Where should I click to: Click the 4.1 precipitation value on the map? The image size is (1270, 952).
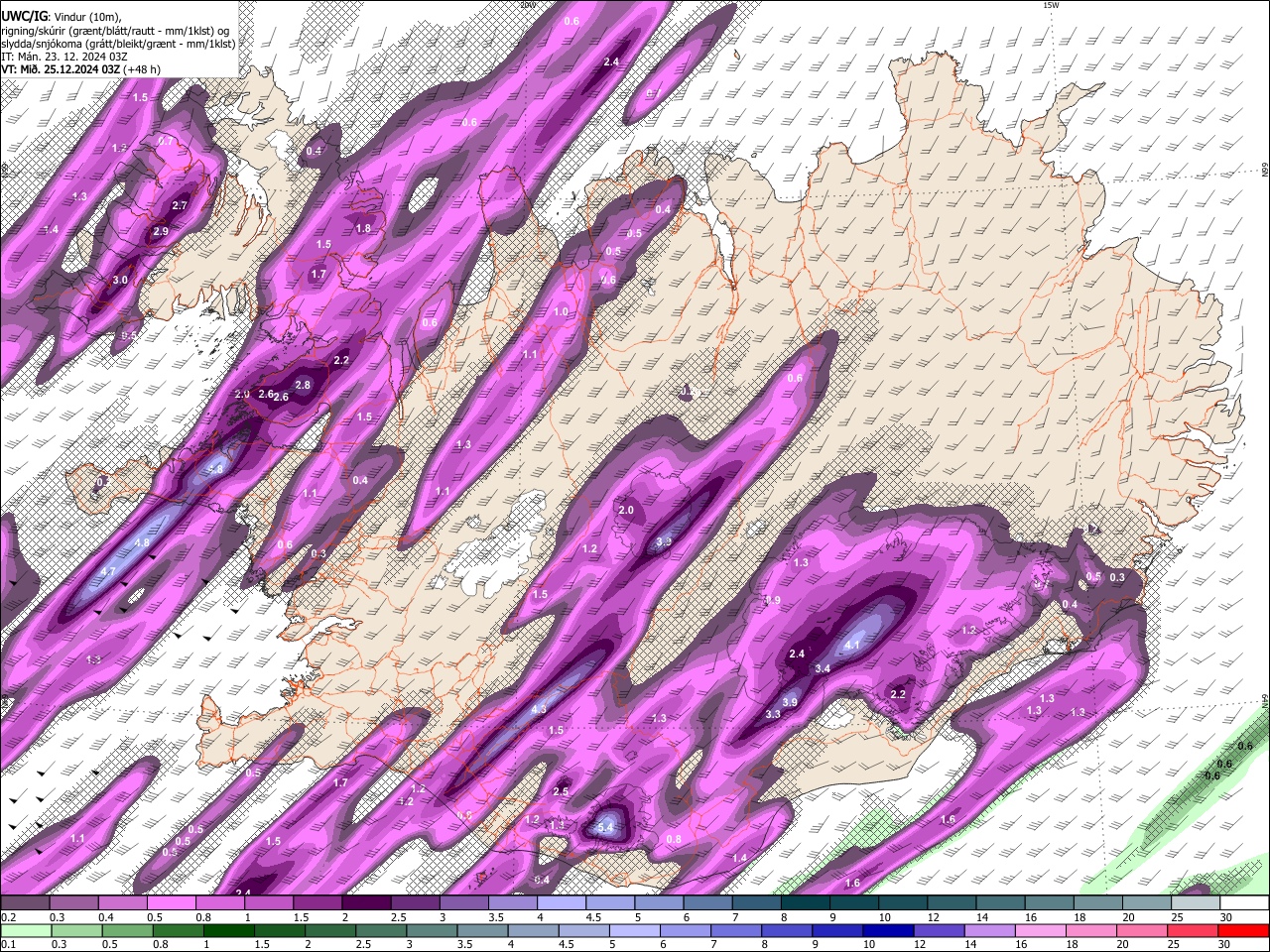(851, 646)
